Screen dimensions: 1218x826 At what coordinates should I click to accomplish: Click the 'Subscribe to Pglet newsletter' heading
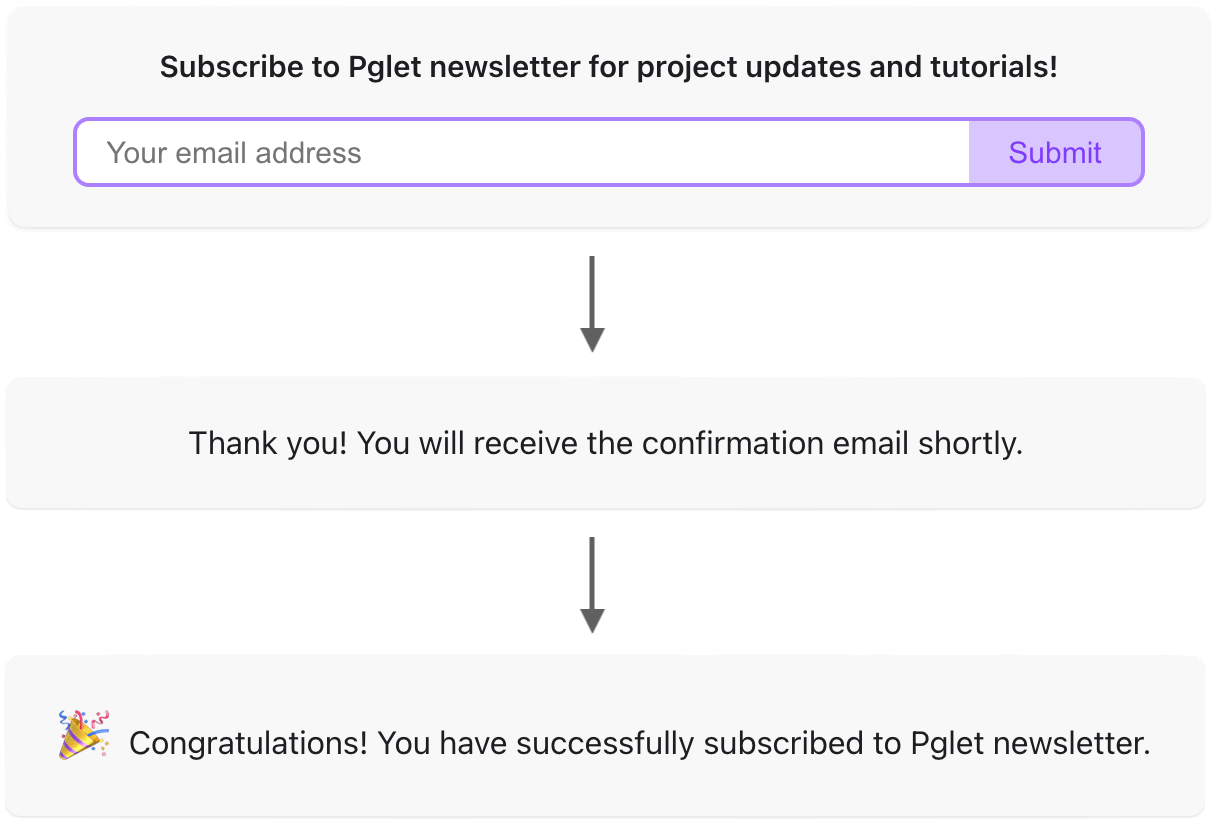(608, 67)
